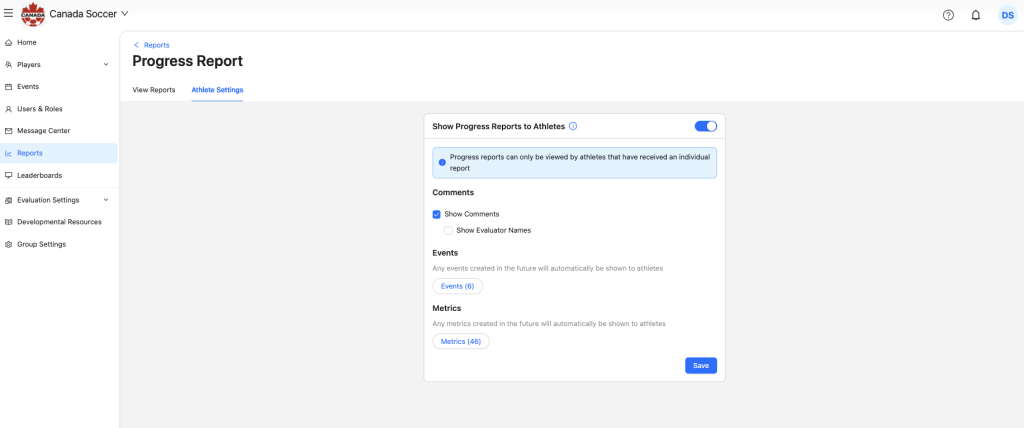This screenshot has width=1024, height=428.
Task: Open the Events (6) selector
Action: 457,286
